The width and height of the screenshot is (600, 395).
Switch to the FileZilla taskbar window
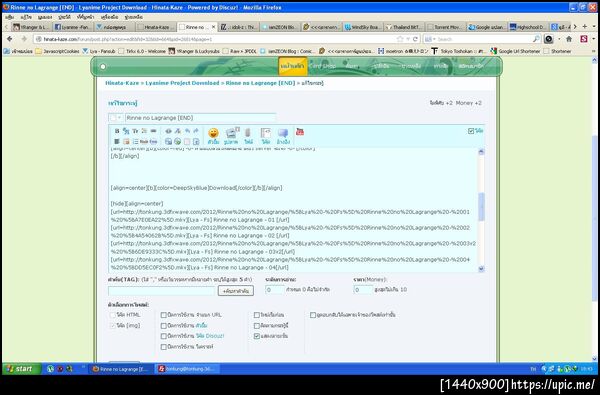[188, 369]
